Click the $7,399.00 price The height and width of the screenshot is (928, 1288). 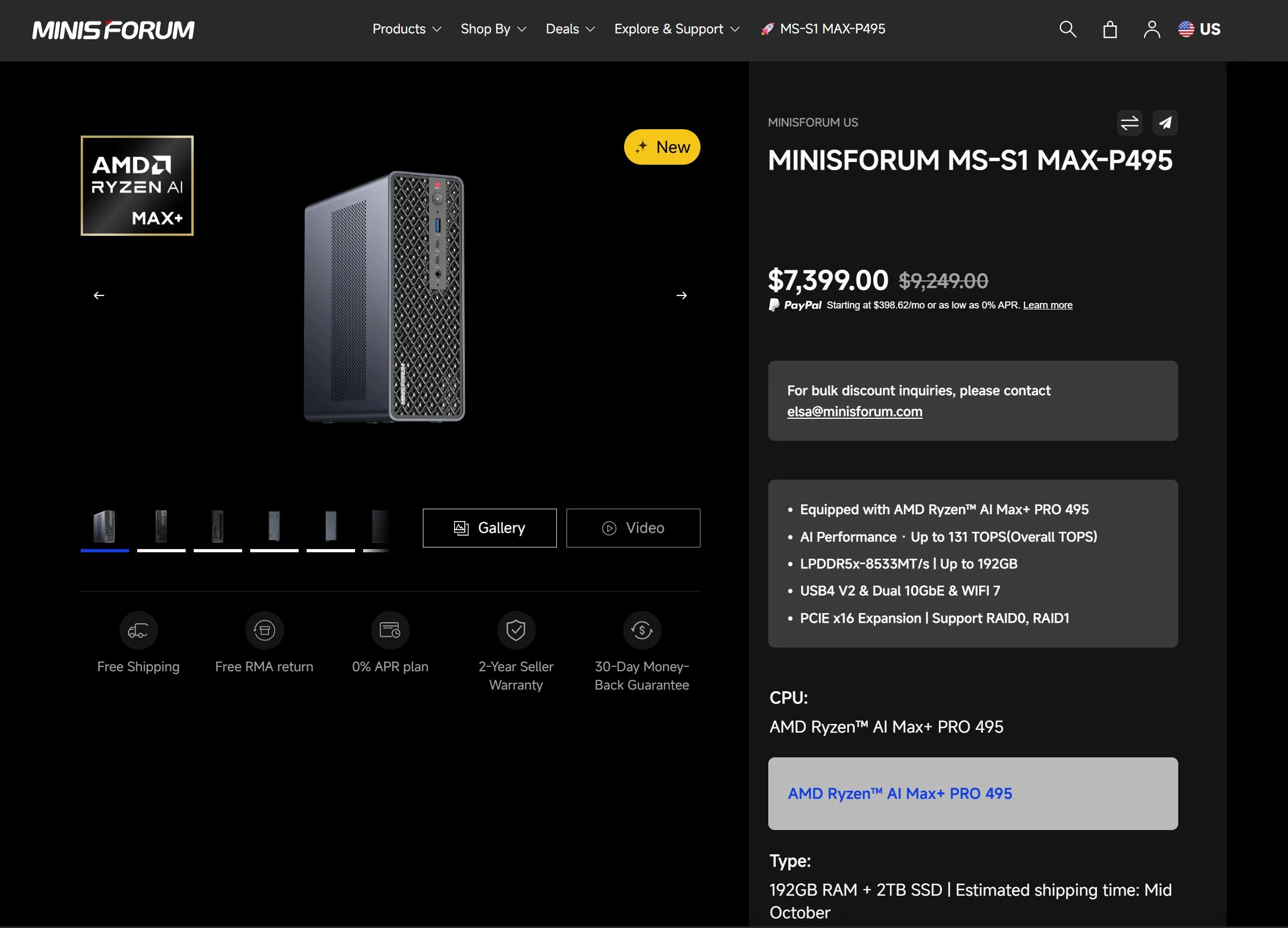[x=828, y=280]
